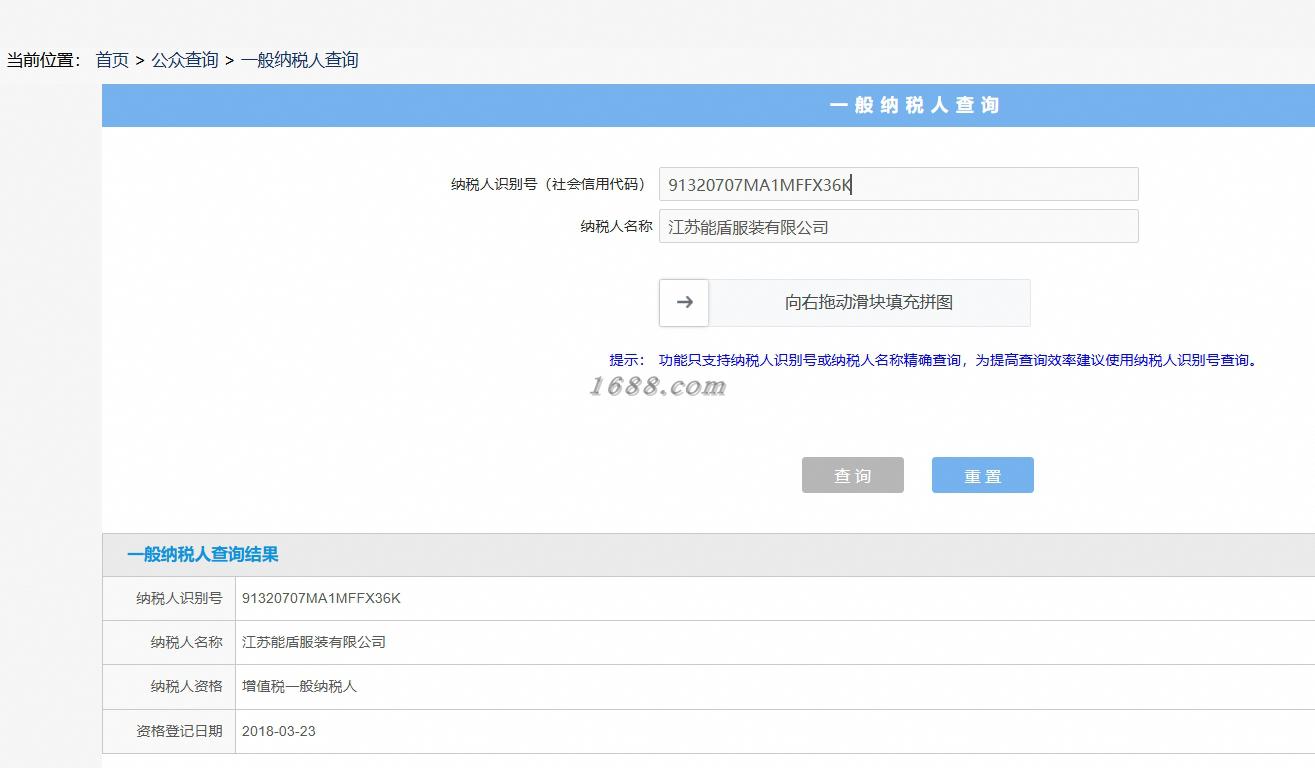This screenshot has height=768, width=1315.
Task: Click the 查询 search button
Action: click(853, 475)
